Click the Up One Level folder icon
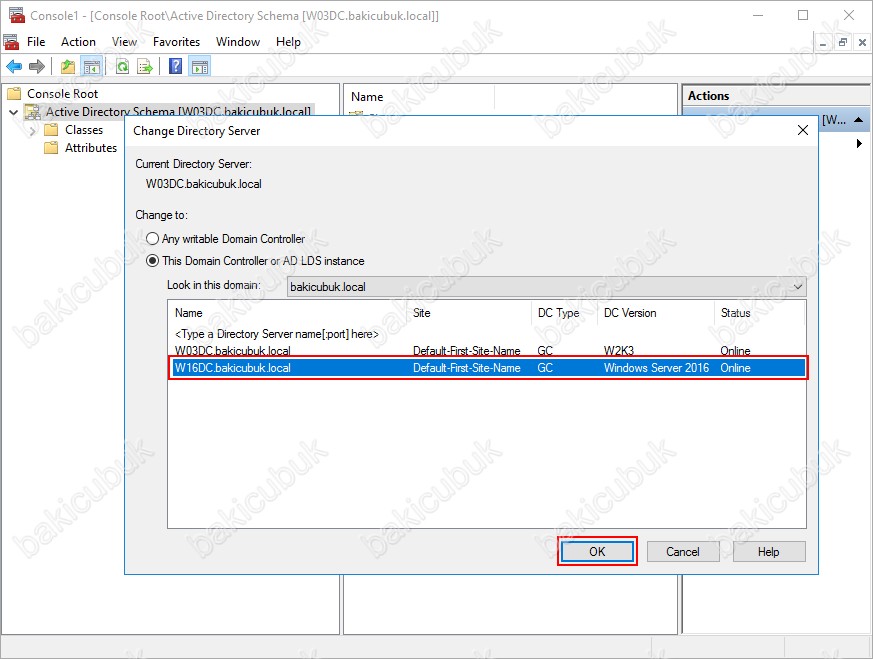This screenshot has width=873, height=659. (68, 67)
